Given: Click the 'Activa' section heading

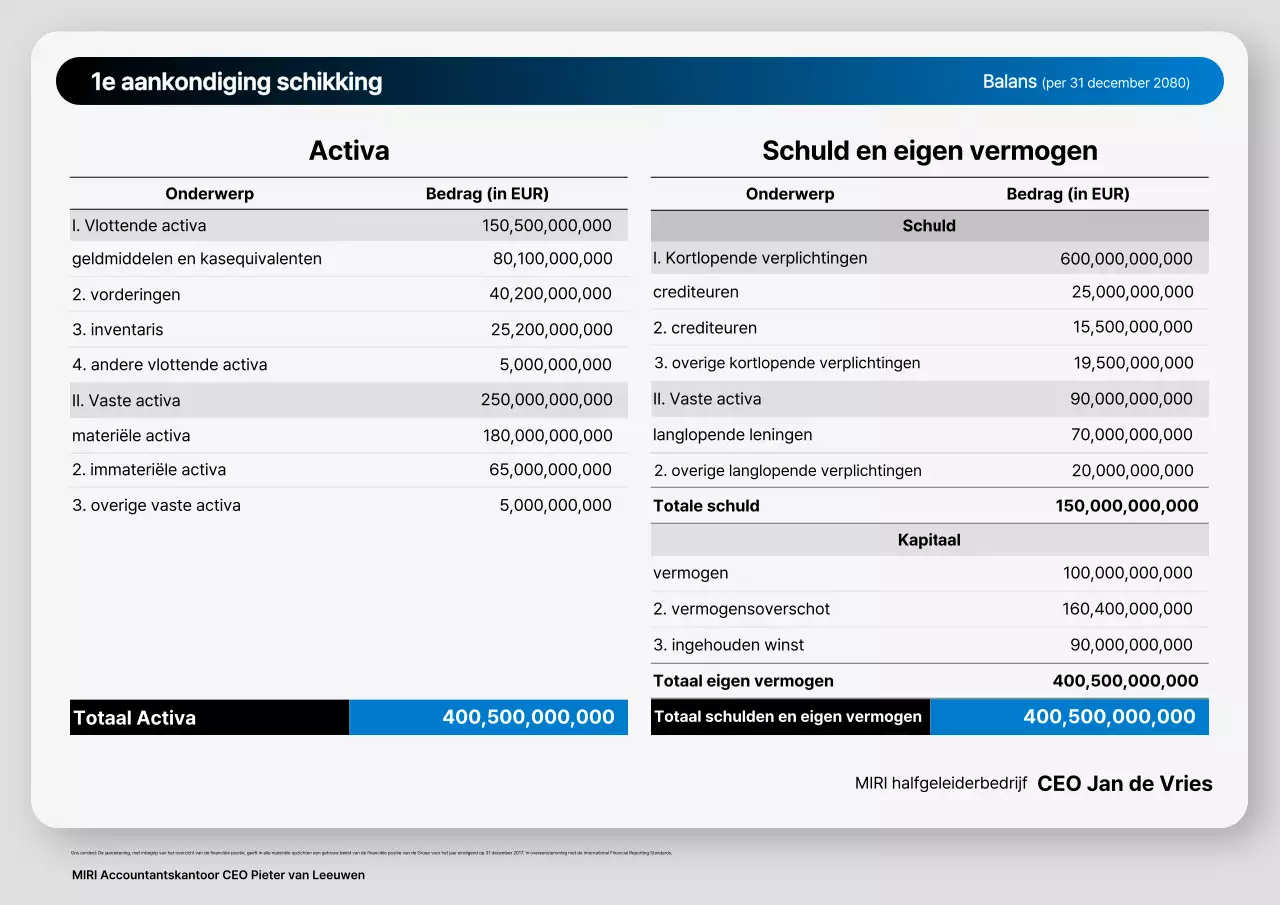Looking at the screenshot, I should coord(348,150).
